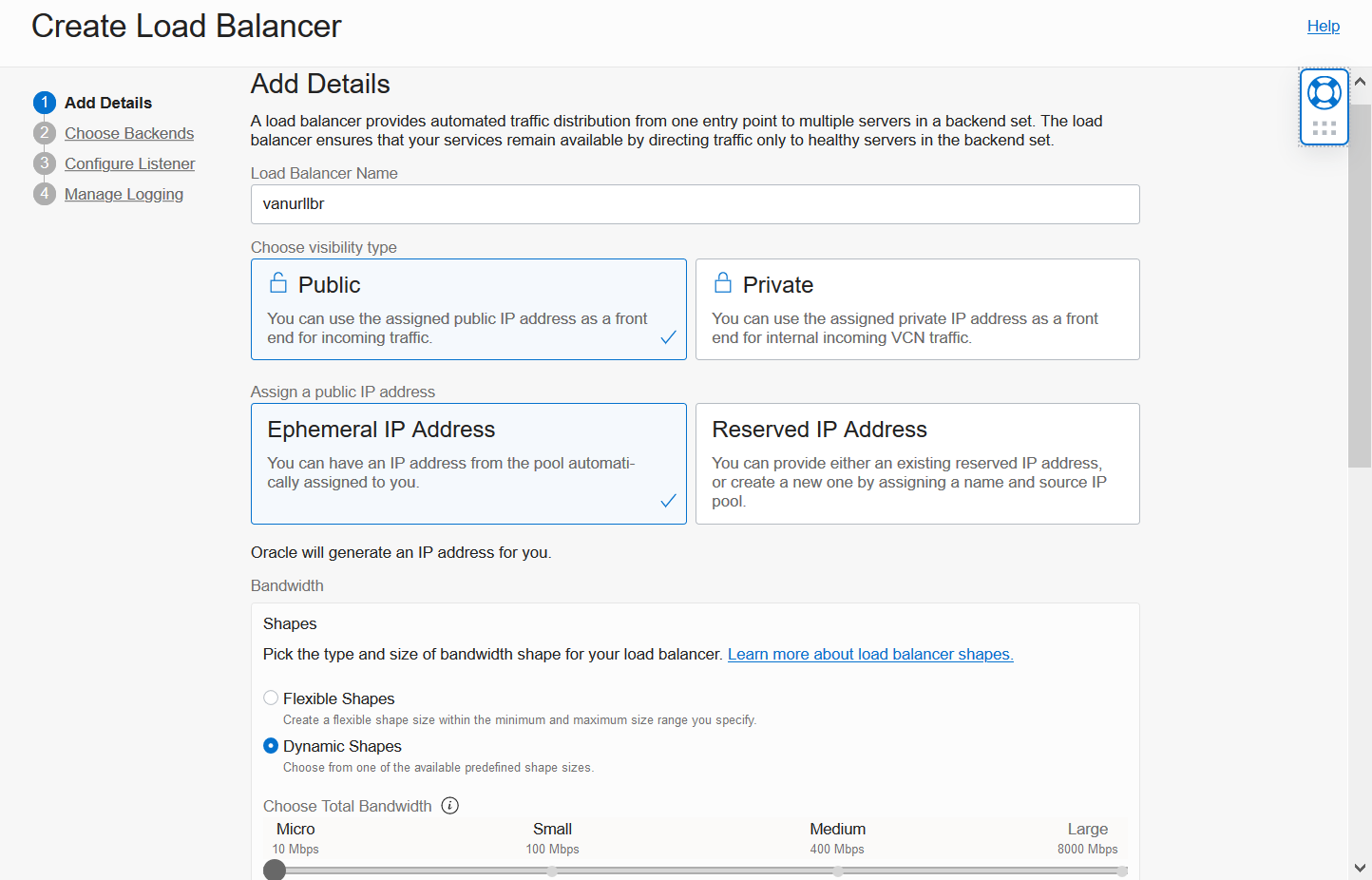Screen dimensions: 1372x880
Task: Select the Flexible Shapes radio button
Action: pos(271,698)
